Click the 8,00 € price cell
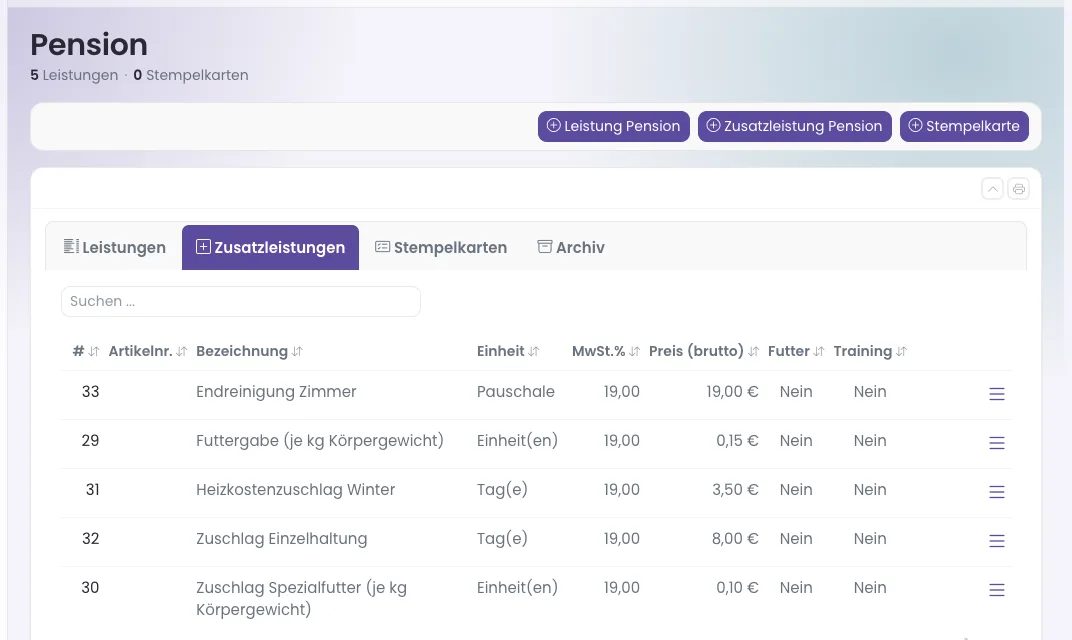 point(735,539)
